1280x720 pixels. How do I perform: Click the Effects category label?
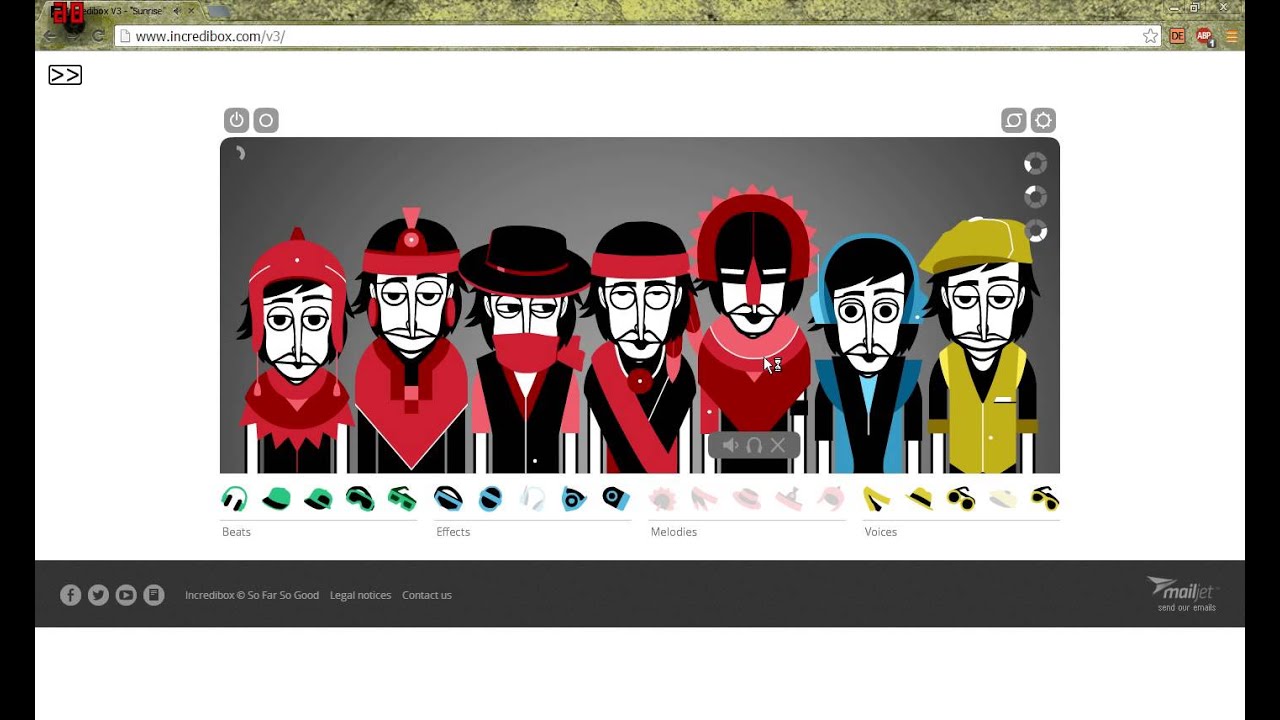pos(453,532)
